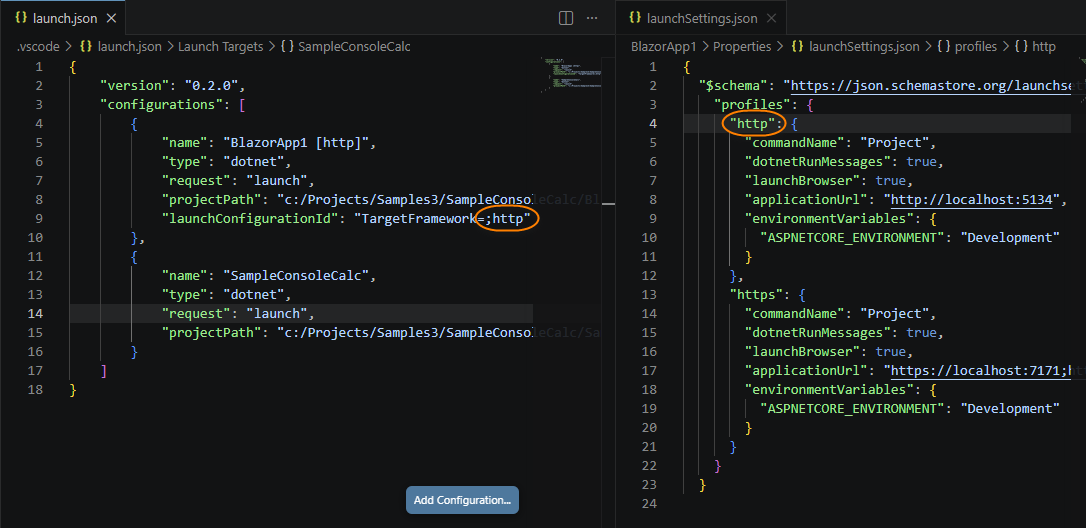Image resolution: width=1086 pixels, height=528 pixels.
Task: Open the More Actions ellipsis menu
Action: pyautogui.click(x=592, y=18)
